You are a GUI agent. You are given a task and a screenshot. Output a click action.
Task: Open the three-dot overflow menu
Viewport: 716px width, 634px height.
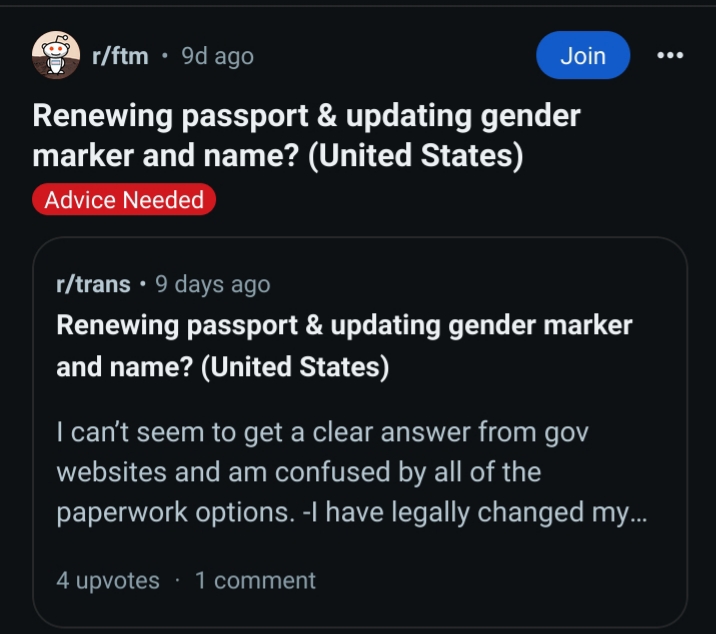click(670, 55)
